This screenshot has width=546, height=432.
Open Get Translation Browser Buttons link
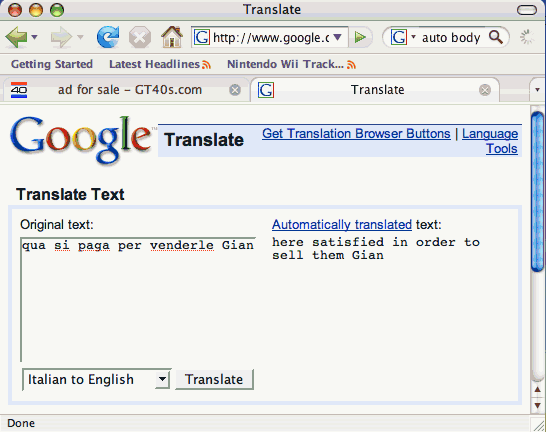356,134
